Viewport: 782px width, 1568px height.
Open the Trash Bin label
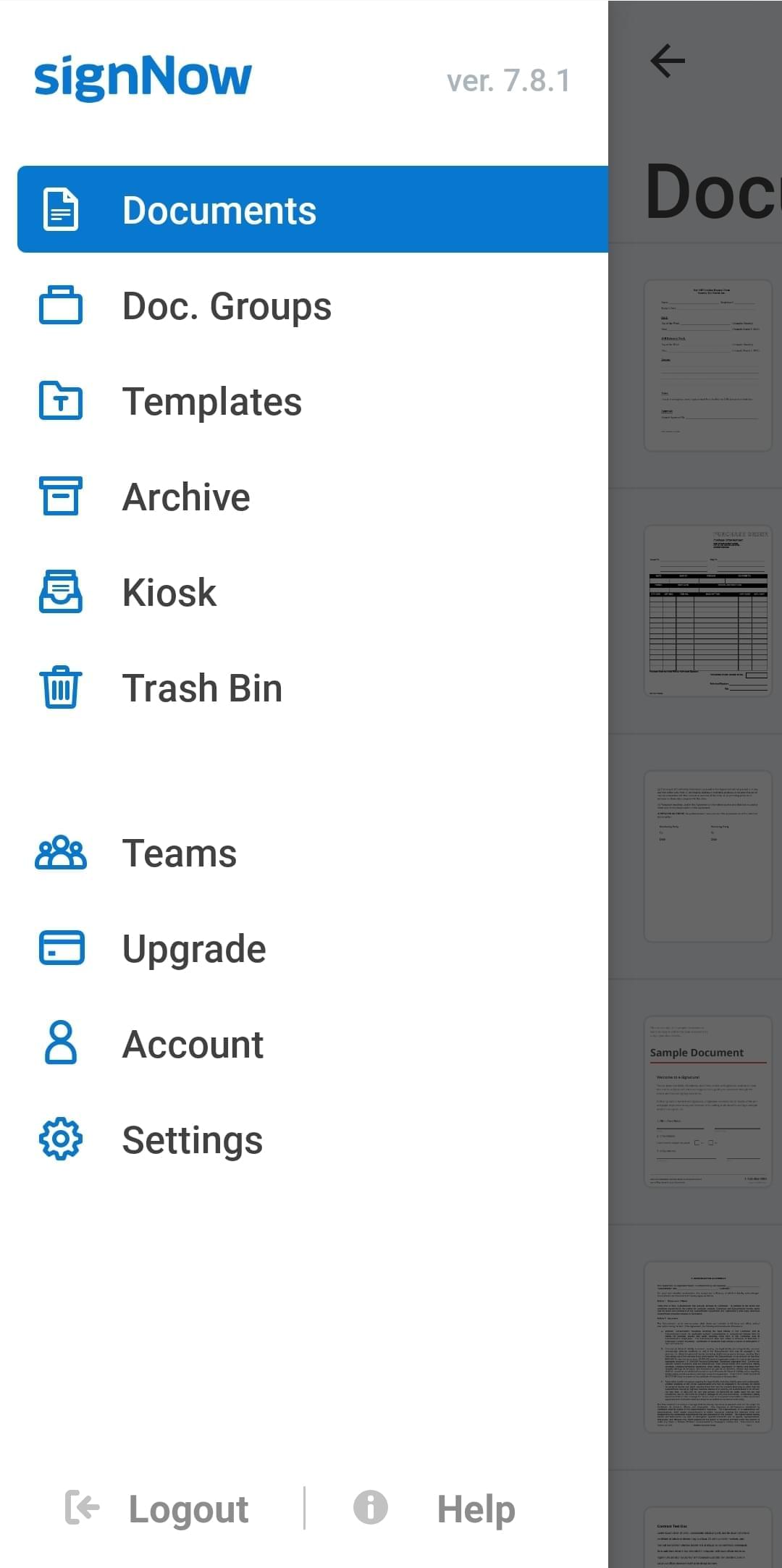click(x=202, y=688)
